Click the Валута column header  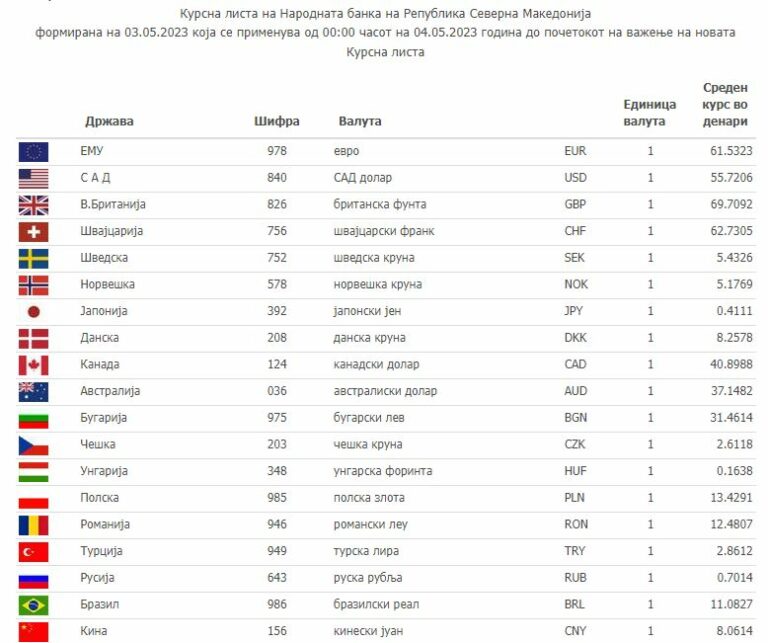(360, 121)
